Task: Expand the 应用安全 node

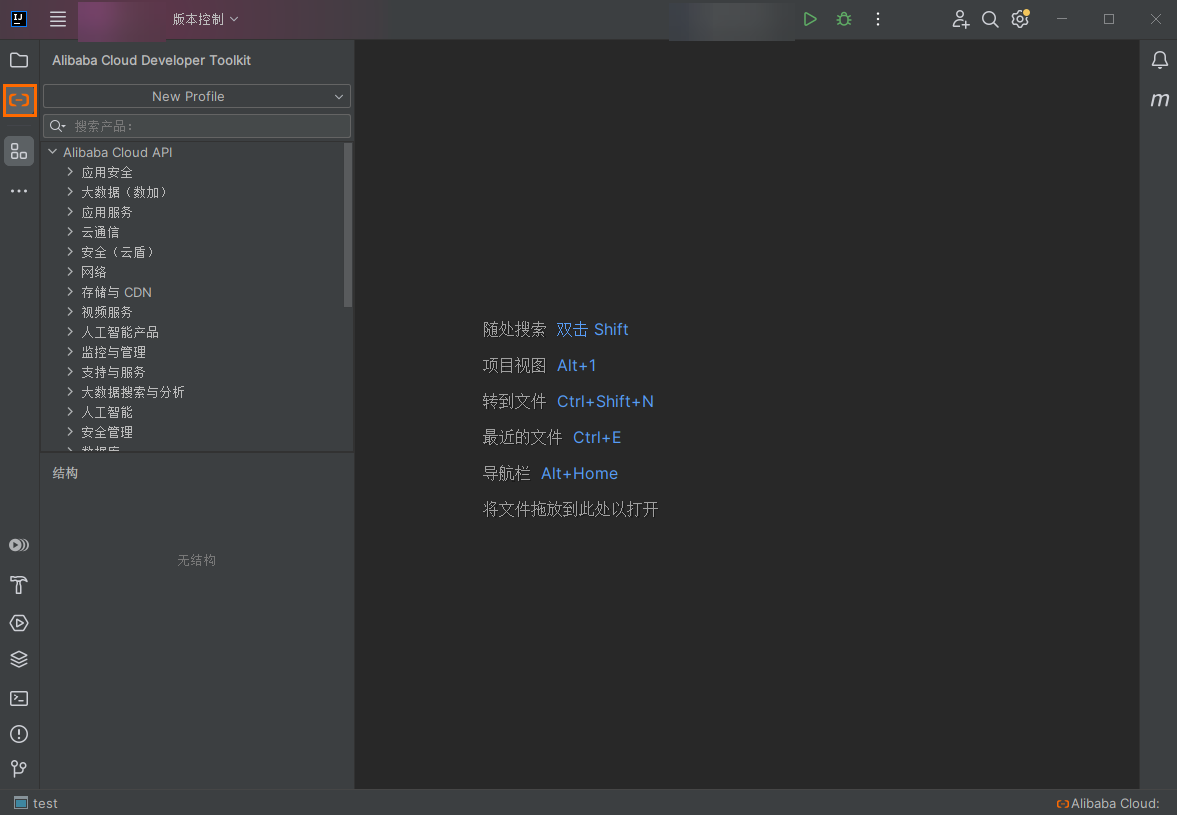Action: point(70,172)
